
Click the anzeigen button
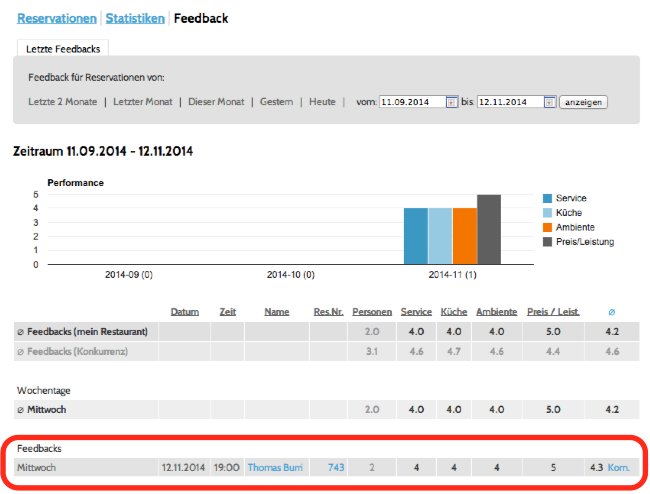click(x=583, y=102)
